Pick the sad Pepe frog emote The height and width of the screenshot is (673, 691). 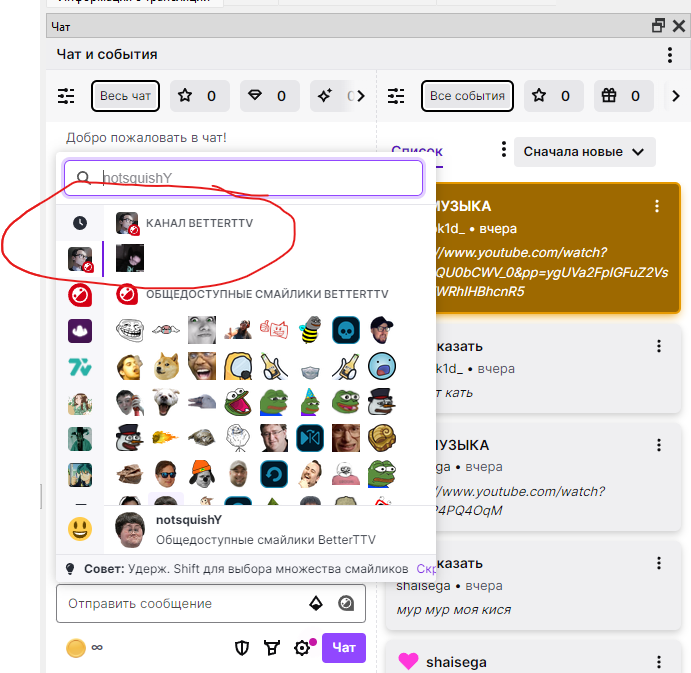[274, 402]
